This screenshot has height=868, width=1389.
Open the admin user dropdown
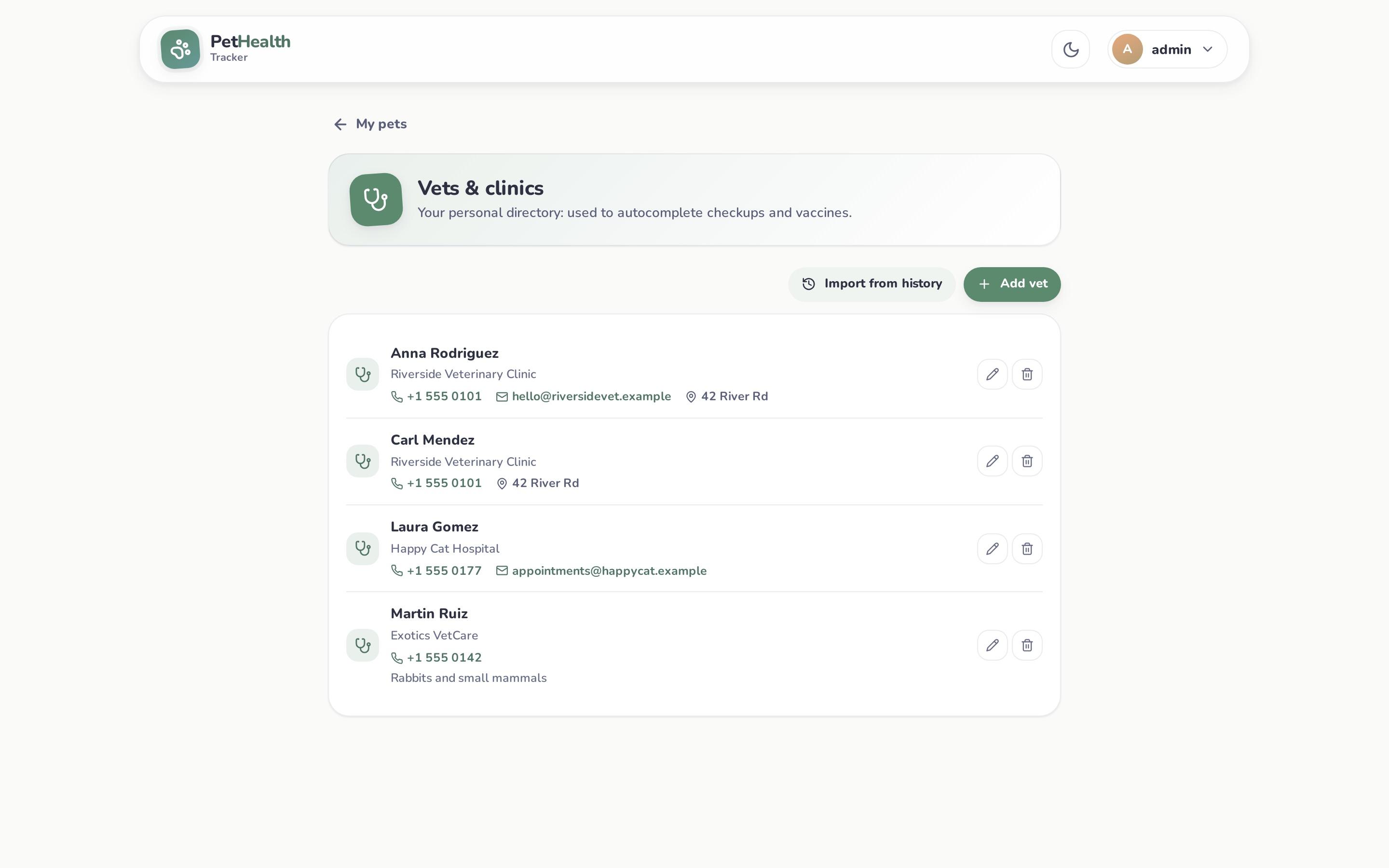(x=1167, y=49)
